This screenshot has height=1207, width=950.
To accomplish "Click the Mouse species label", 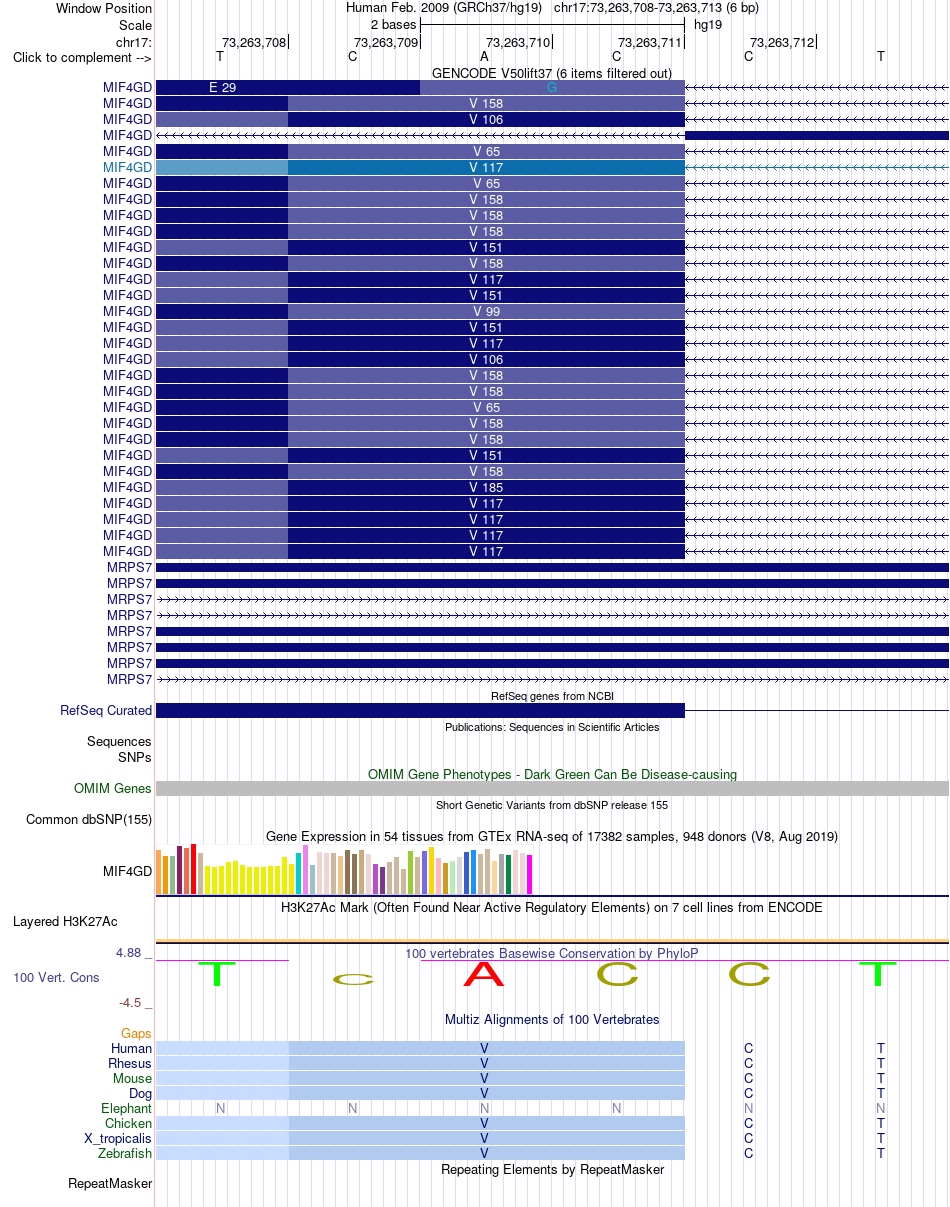I will [x=132, y=1078].
